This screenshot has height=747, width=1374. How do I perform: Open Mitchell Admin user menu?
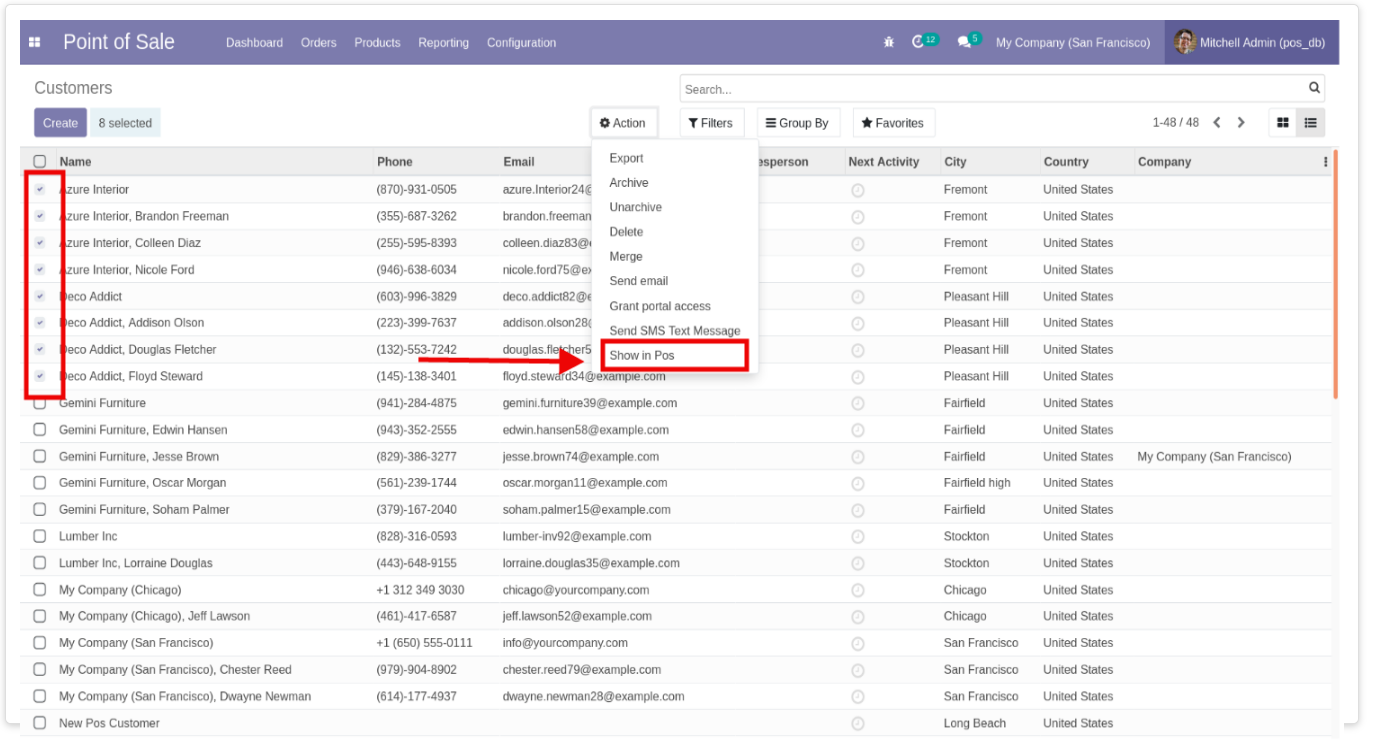point(1250,42)
